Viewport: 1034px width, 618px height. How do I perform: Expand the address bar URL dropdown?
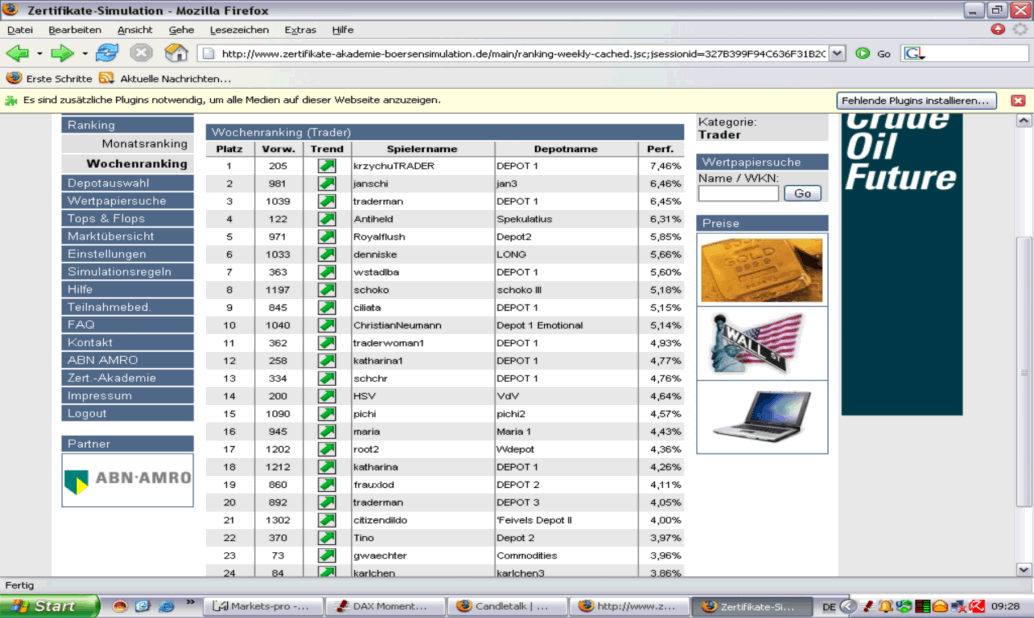[837, 54]
